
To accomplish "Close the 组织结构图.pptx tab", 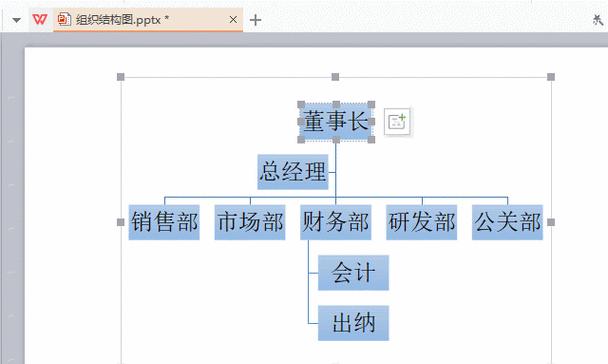I will pos(233,19).
